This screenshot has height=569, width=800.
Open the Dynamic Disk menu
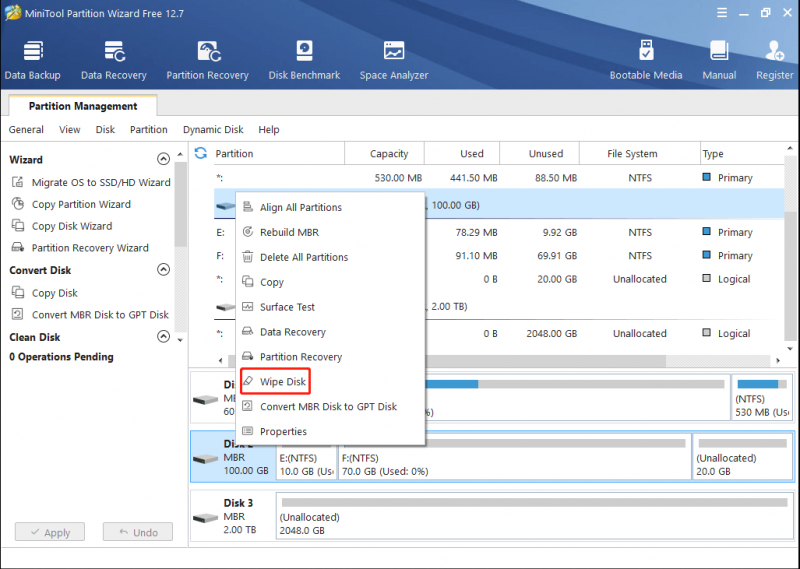coord(213,130)
